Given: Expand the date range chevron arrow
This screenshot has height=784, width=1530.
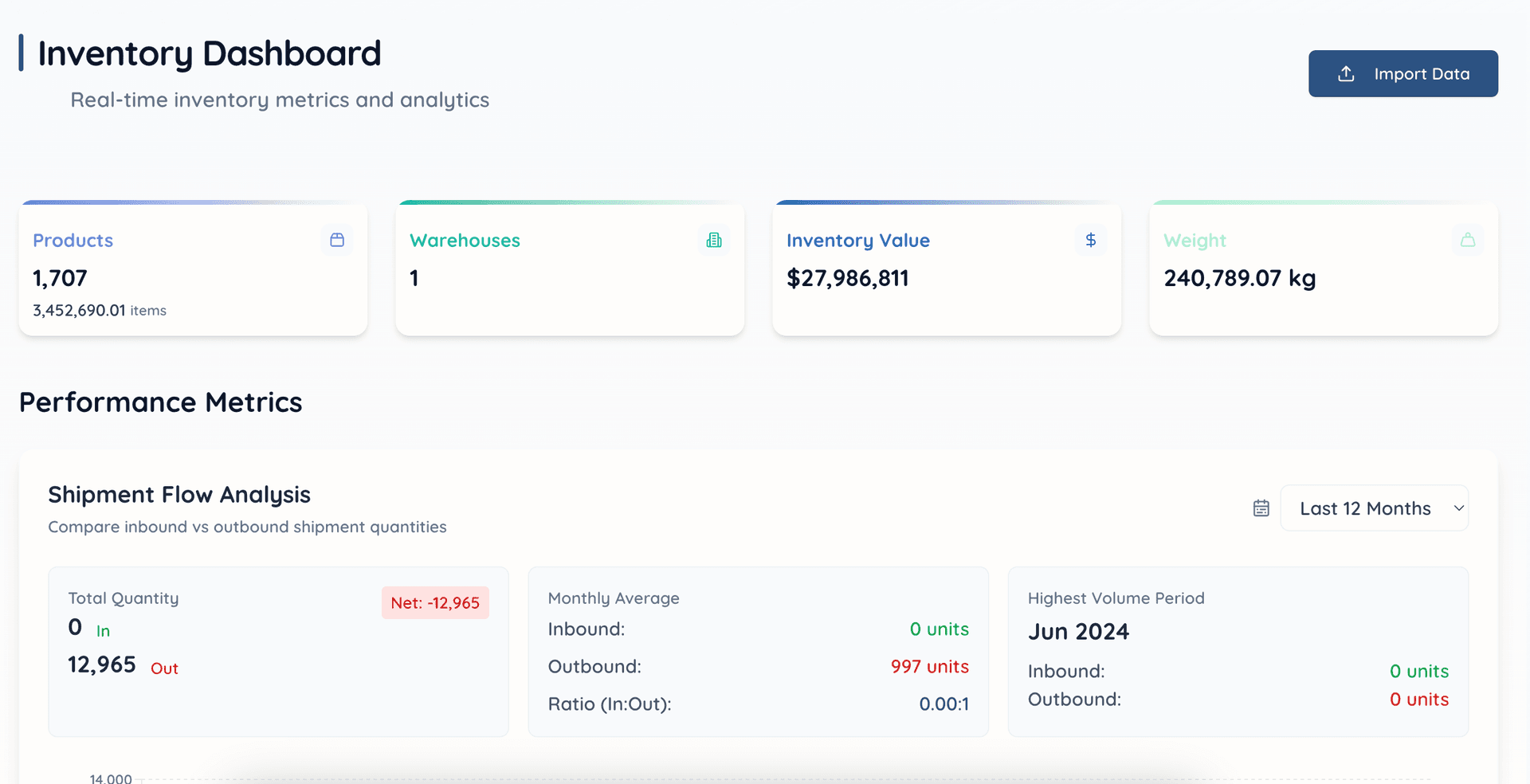Looking at the screenshot, I should (x=1458, y=508).
